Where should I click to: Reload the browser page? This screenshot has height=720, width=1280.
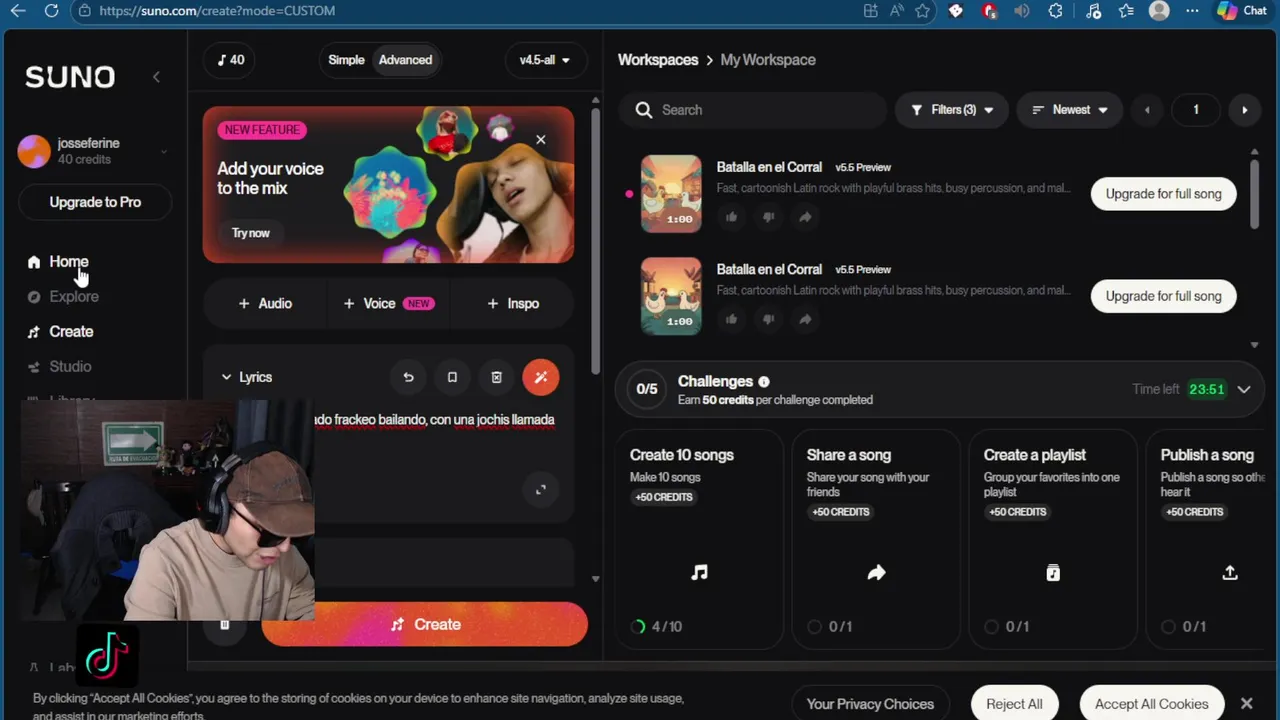(51, 11)
